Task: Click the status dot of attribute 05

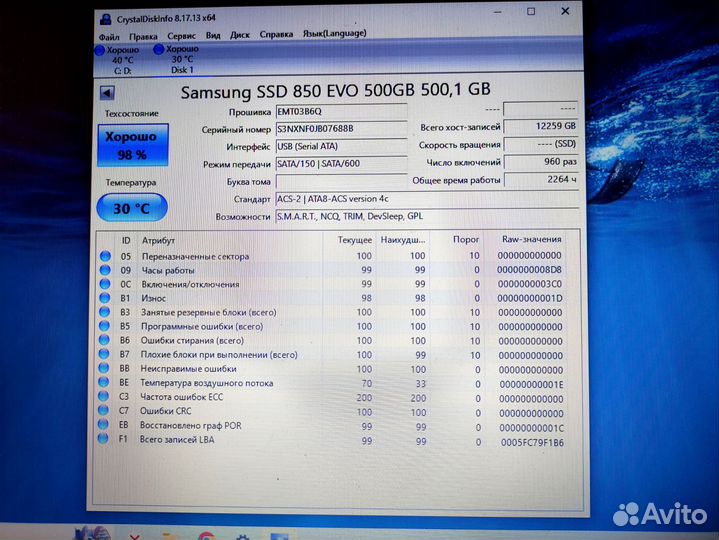Action: tap(105, 256)
